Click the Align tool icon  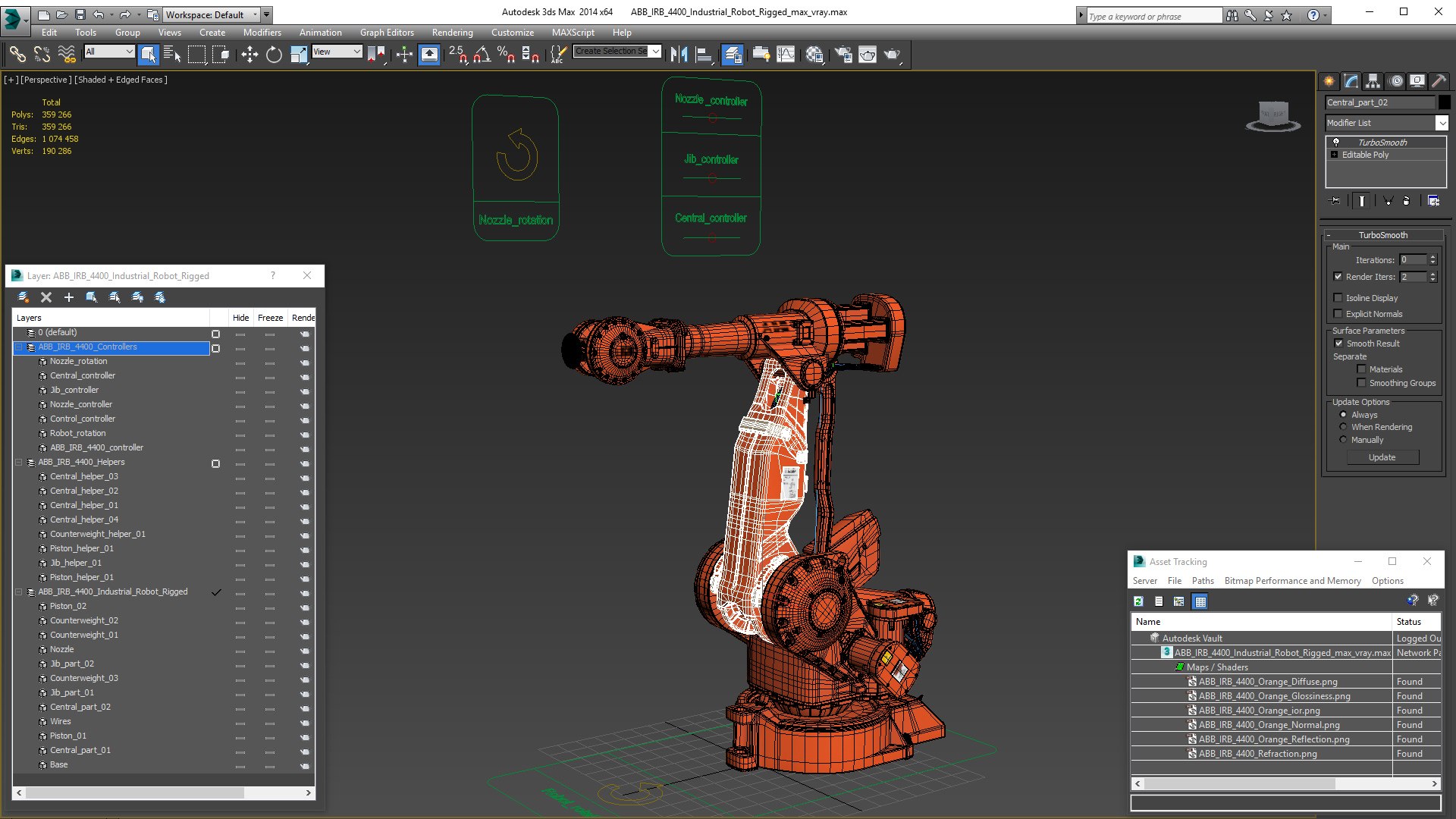pos(704,54)
